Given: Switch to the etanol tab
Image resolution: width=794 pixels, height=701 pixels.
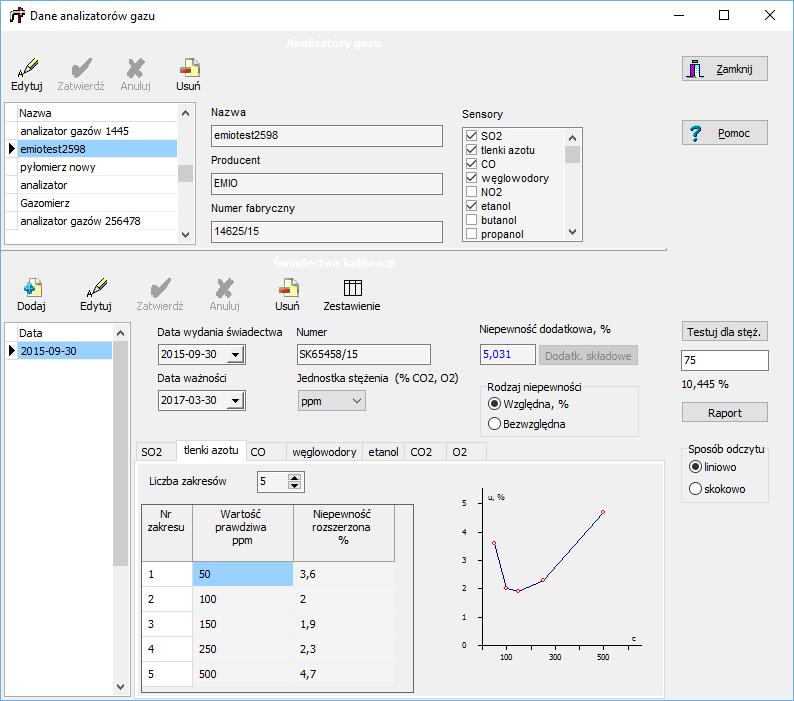Looking at the screenshot, I should coord(383,452).
